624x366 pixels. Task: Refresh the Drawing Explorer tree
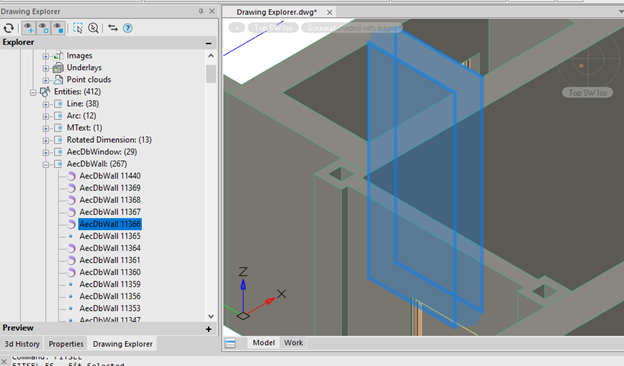click(8, 28)
